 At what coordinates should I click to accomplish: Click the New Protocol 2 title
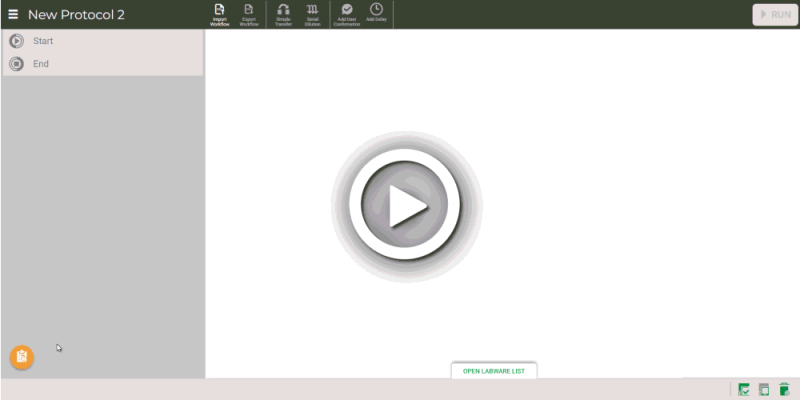point(76,15)
